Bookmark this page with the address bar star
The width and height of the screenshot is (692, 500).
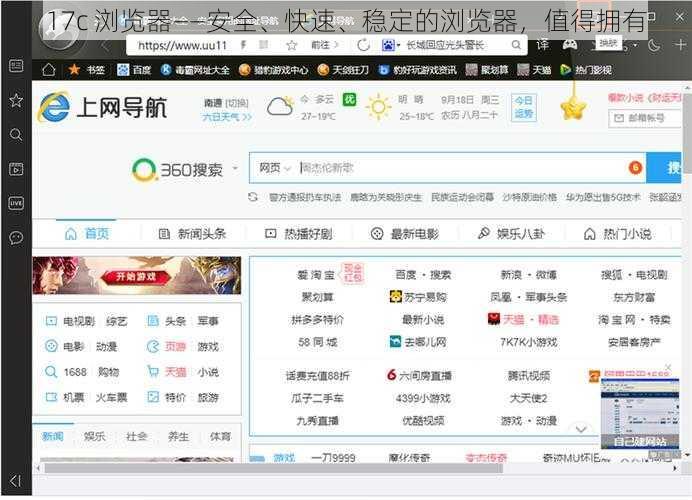coord(292,45)
